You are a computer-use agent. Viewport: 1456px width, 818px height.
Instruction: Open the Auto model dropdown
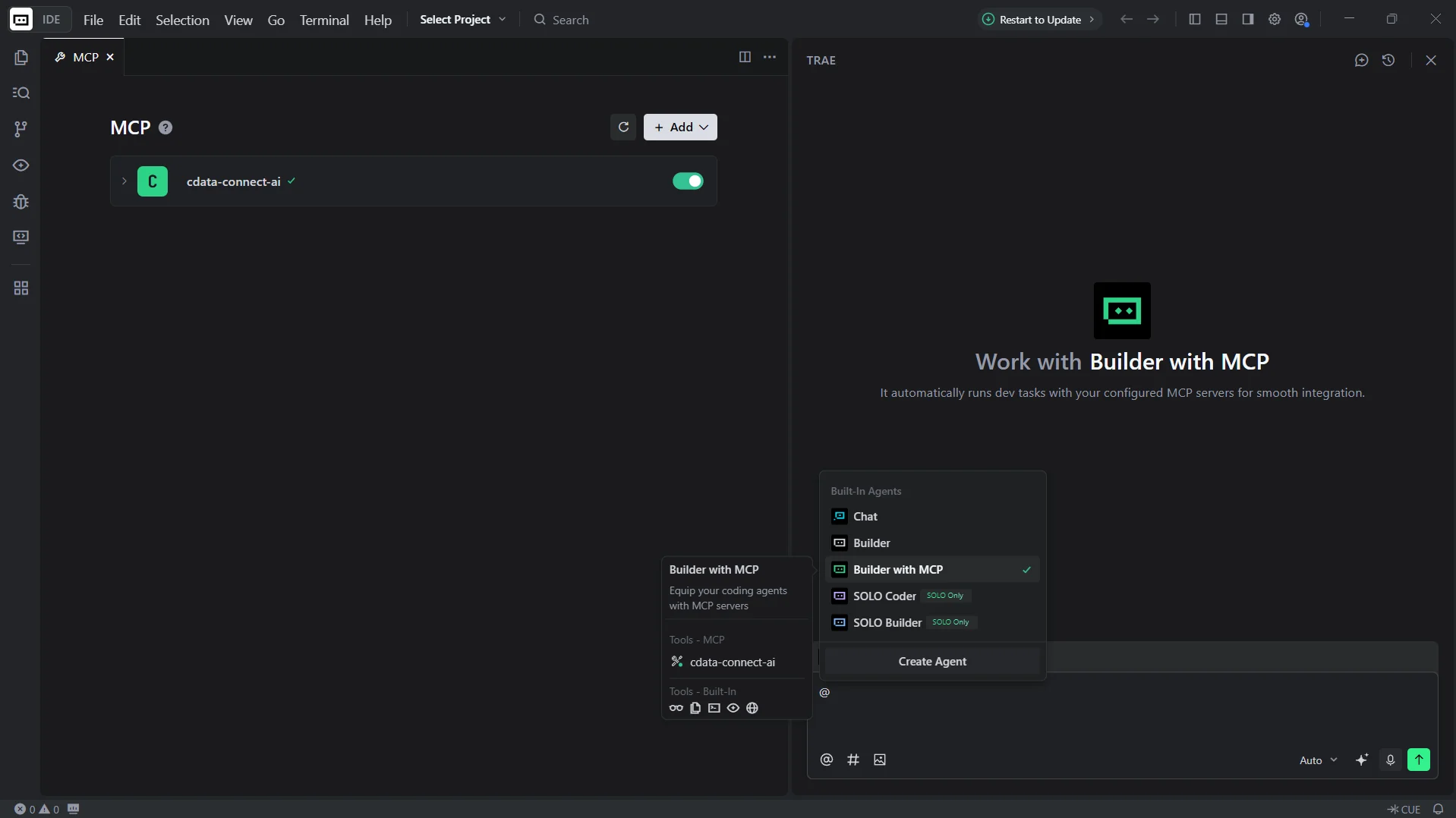tap(1318, 760)
